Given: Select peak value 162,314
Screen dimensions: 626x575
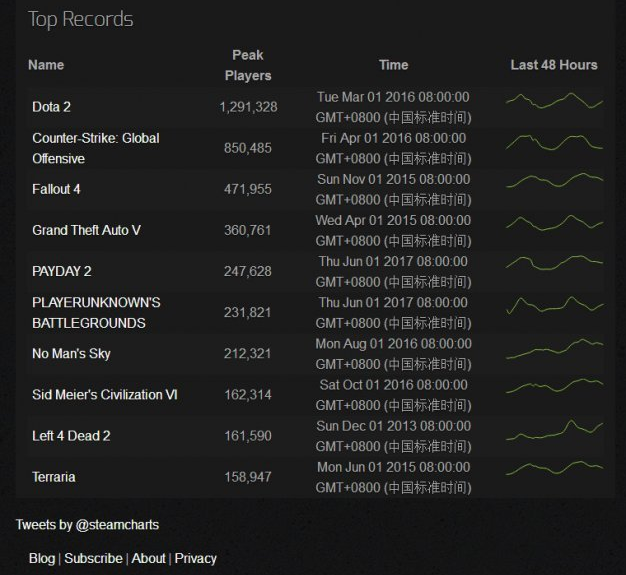Looking at the screenshot, I should 248,395.
